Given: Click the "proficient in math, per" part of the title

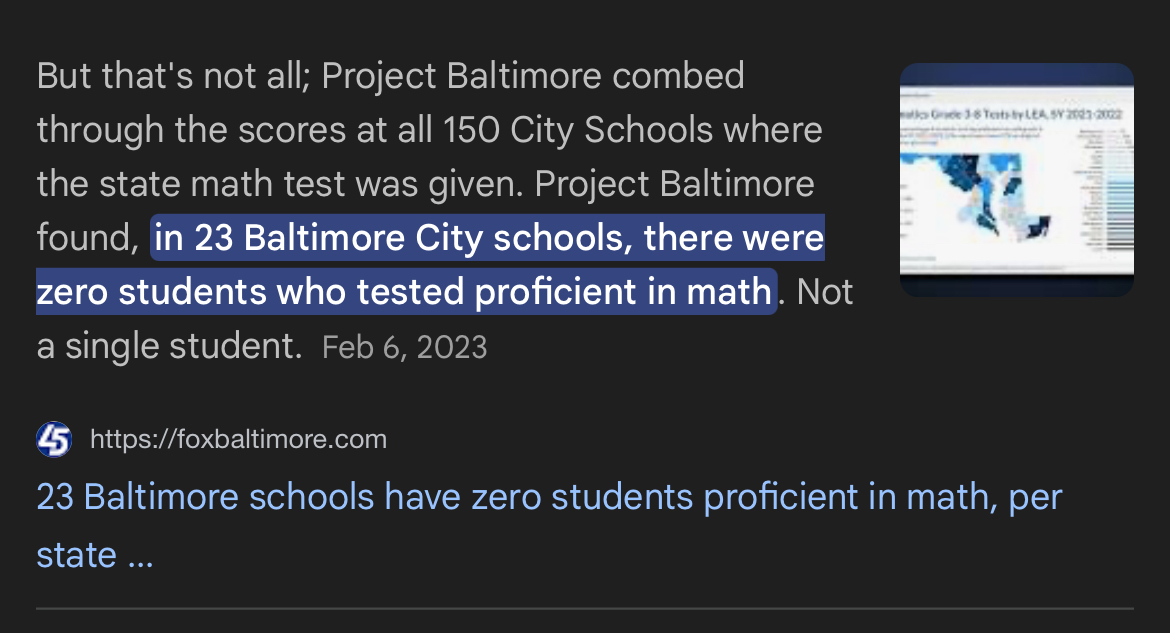Looking at the screenshot, I should 883,497.
